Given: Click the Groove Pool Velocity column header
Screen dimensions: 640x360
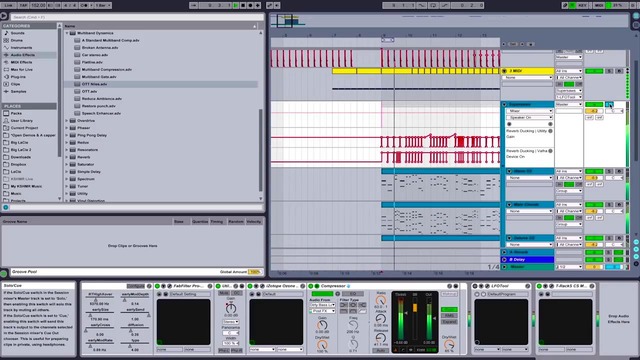Looking at the screenshot, I should pyautogui.click(x=253, y=222).
